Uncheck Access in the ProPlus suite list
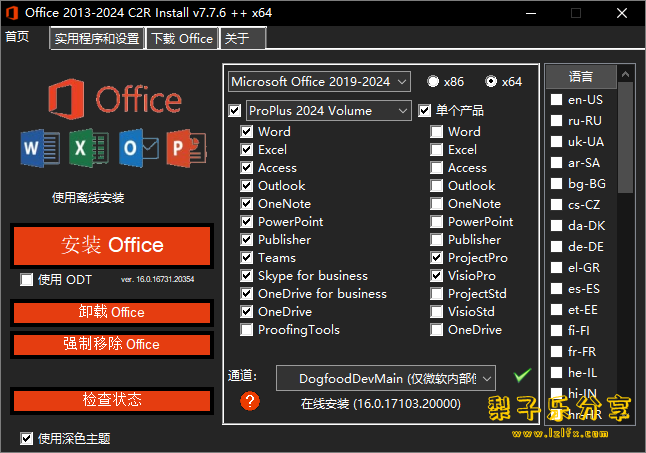646x453 pixels. click(247, 168)
